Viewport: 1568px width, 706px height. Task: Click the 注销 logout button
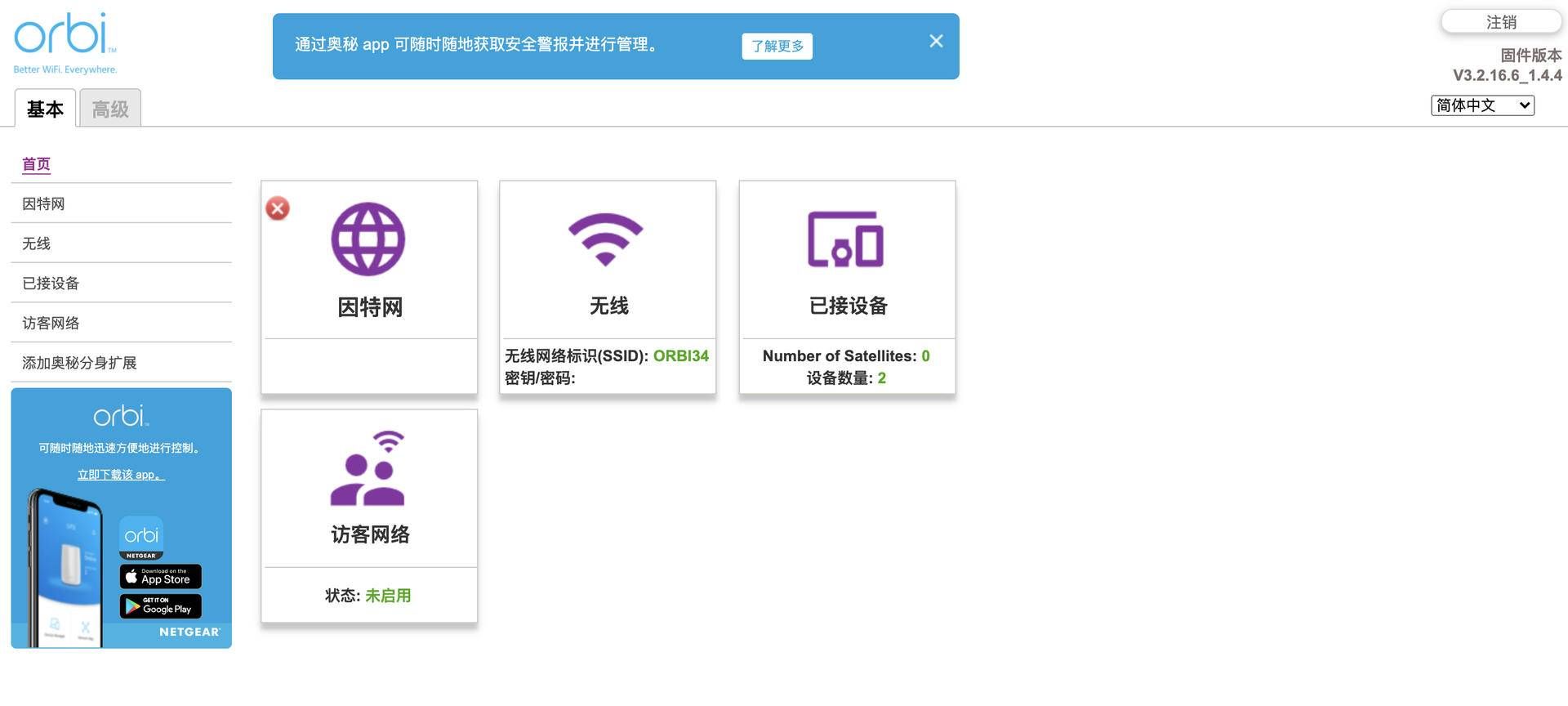point(1501,22)
